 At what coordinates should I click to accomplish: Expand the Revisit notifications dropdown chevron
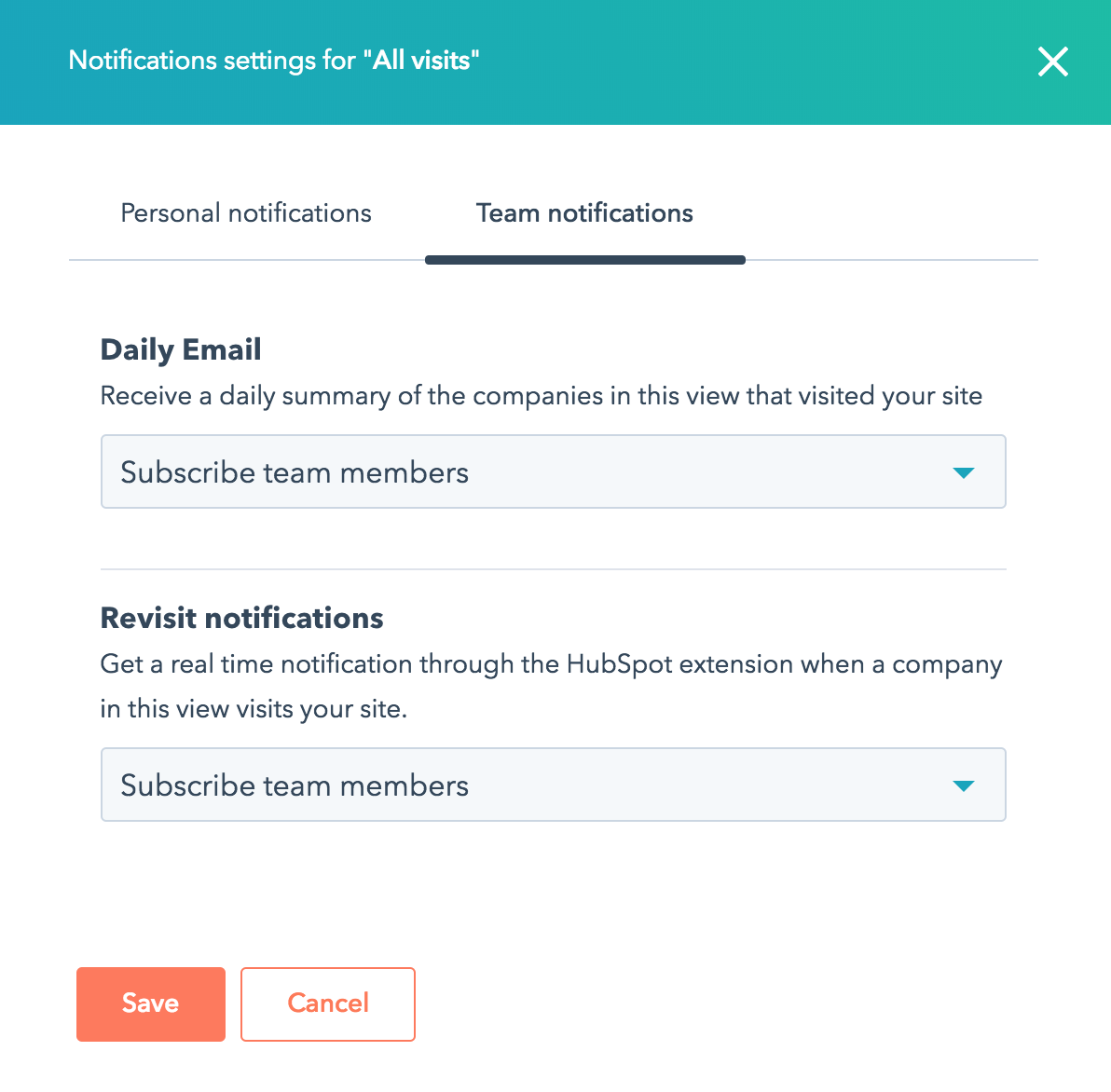click(x=963, y=785)
